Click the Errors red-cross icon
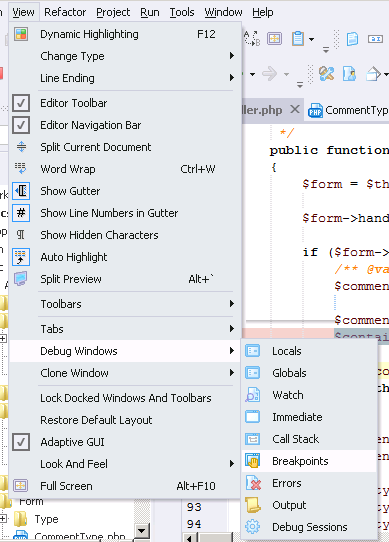 (253, 483)
